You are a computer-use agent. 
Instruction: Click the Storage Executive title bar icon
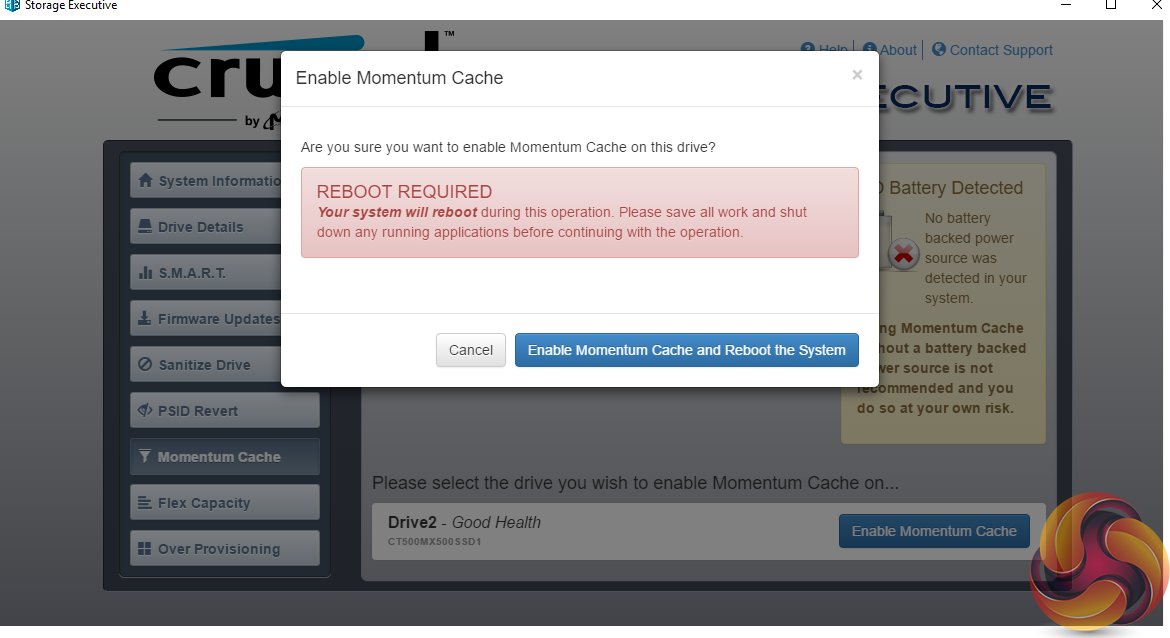point(12,6)
